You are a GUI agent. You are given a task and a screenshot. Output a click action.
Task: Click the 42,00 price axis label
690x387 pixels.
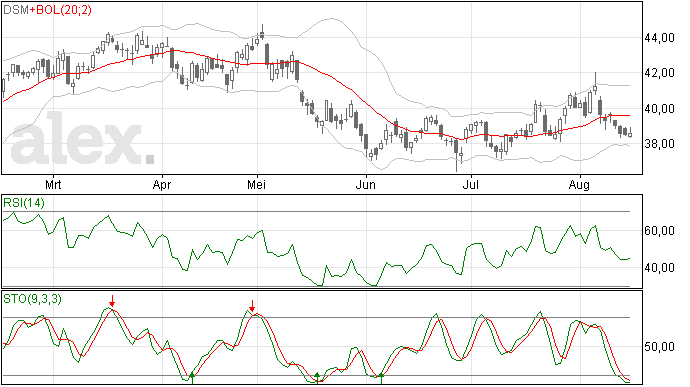[659, 73]
